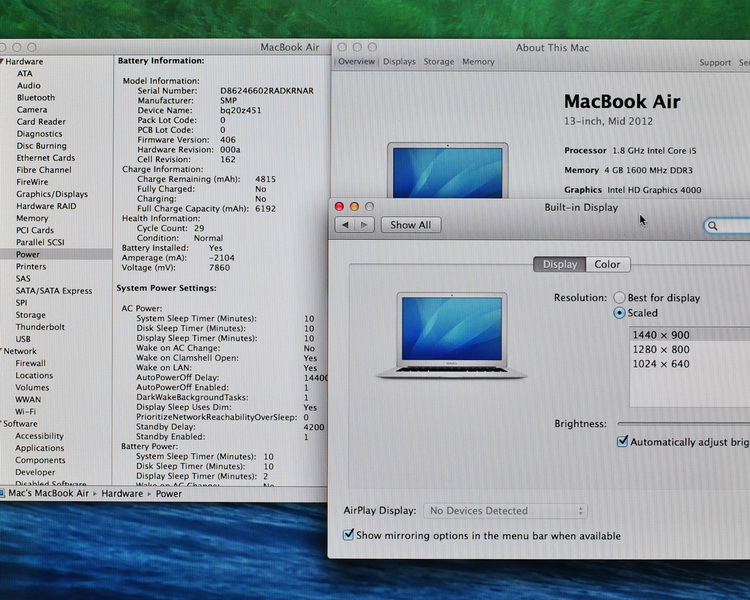Select USB in sidebar

tap(23, 339)
